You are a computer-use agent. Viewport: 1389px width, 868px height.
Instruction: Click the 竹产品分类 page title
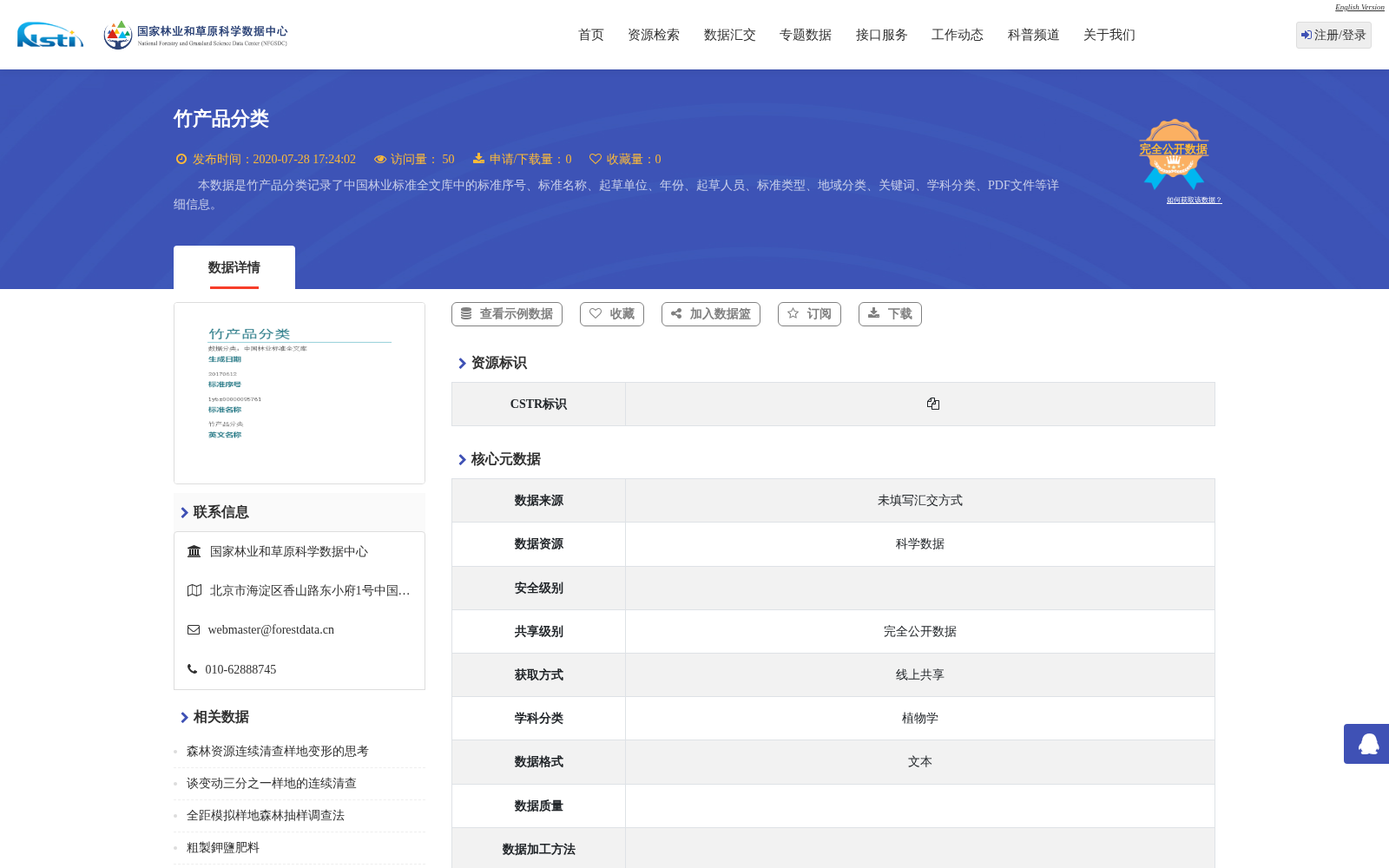coord(221,119)
